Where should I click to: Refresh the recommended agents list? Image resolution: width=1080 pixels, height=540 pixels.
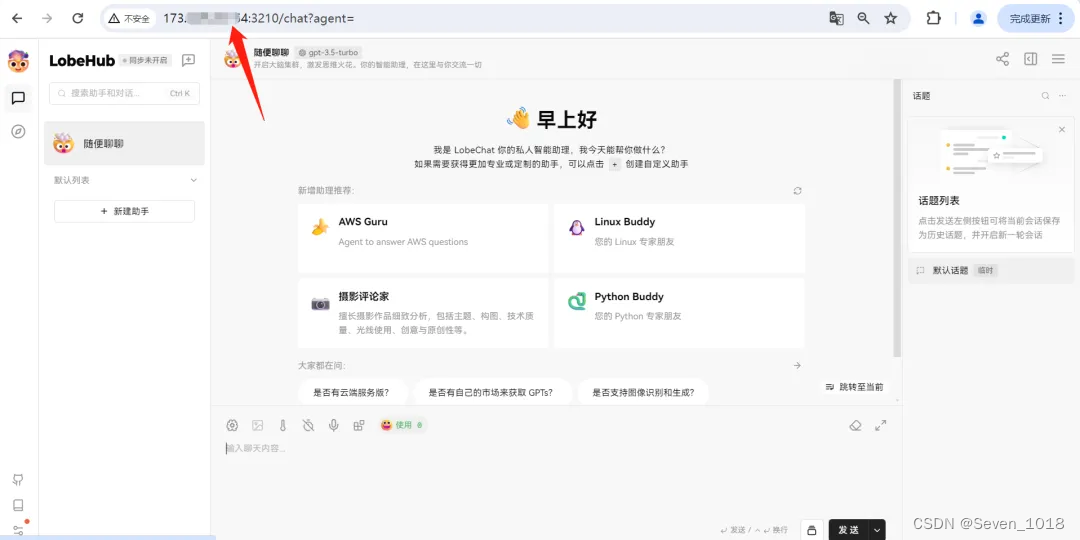(x=797, y=191)
